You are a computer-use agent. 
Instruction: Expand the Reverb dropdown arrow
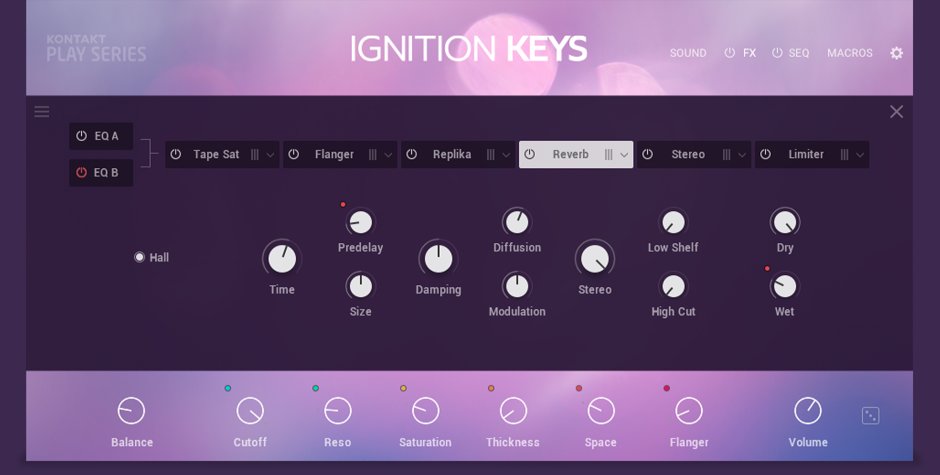624,155
